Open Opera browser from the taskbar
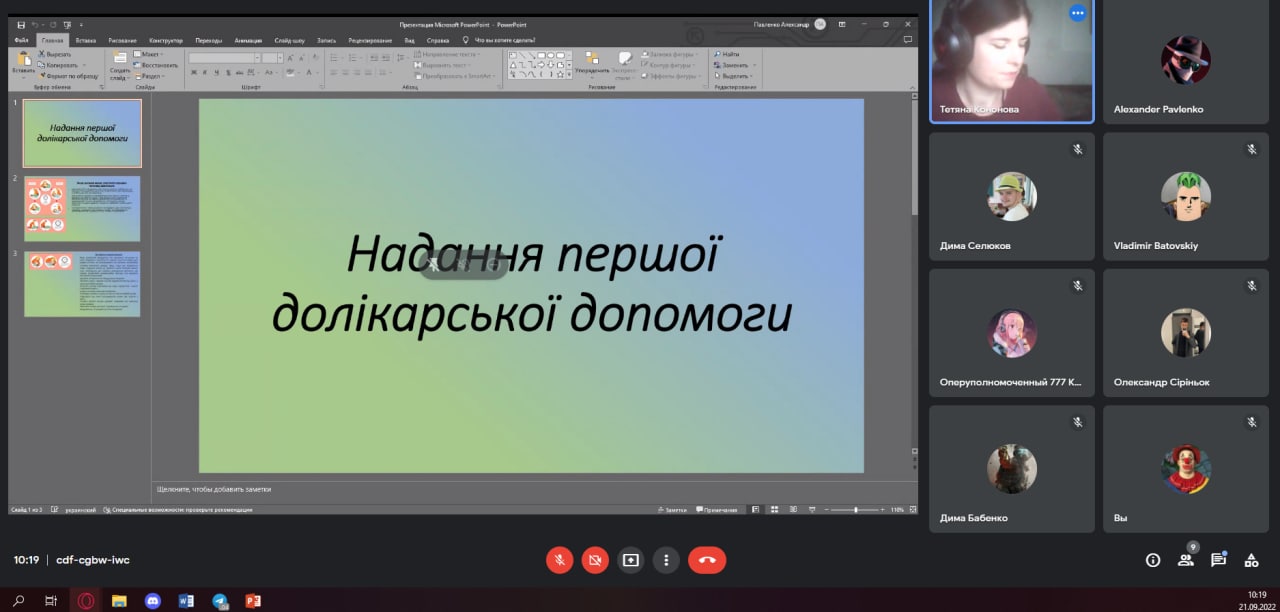Image resolution: width=1280 pixels, height=612 pixels. pyautogui.click(x=86, y=600)
